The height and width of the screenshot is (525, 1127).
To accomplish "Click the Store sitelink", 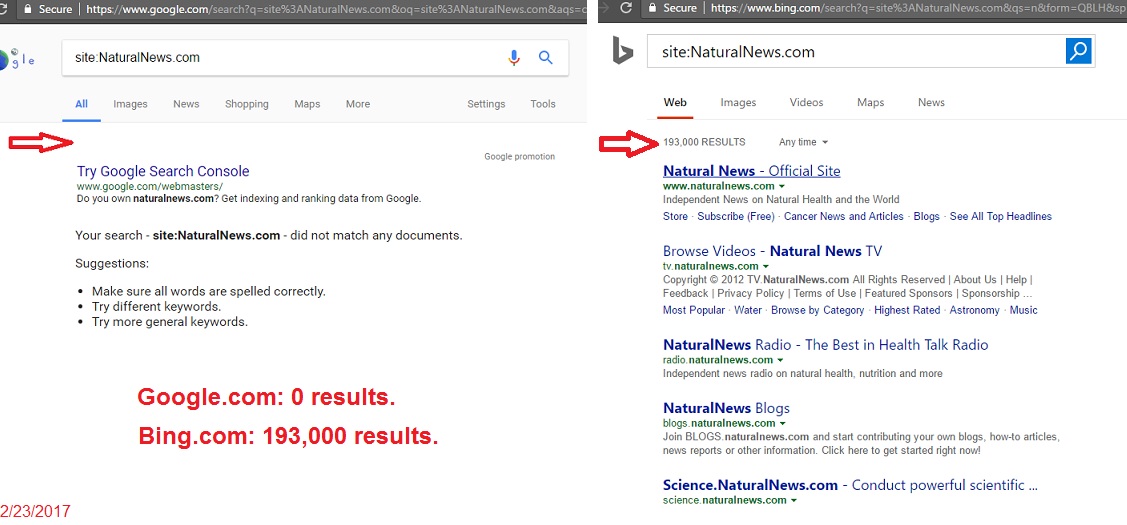I will click(675, 216).
